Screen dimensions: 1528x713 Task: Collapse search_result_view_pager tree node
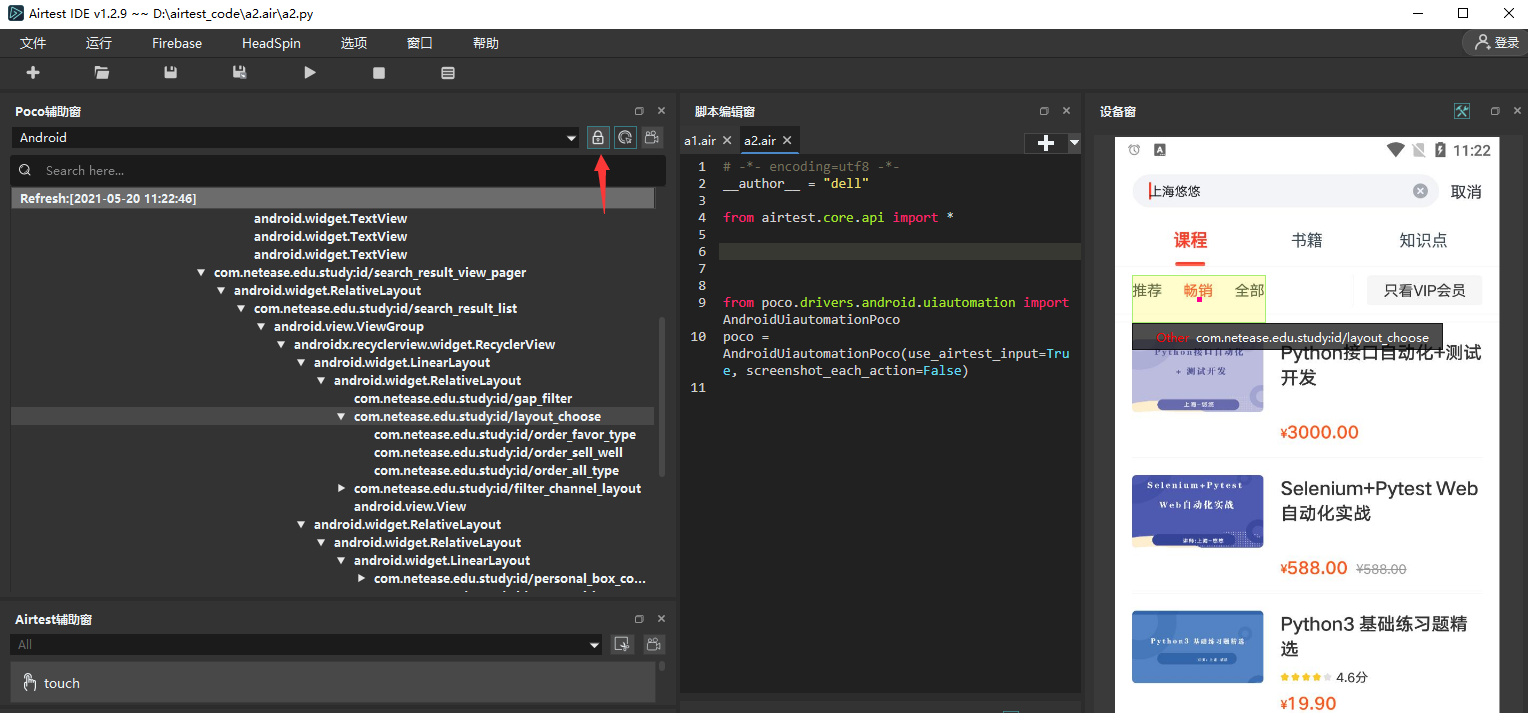(x=202, y=273)
